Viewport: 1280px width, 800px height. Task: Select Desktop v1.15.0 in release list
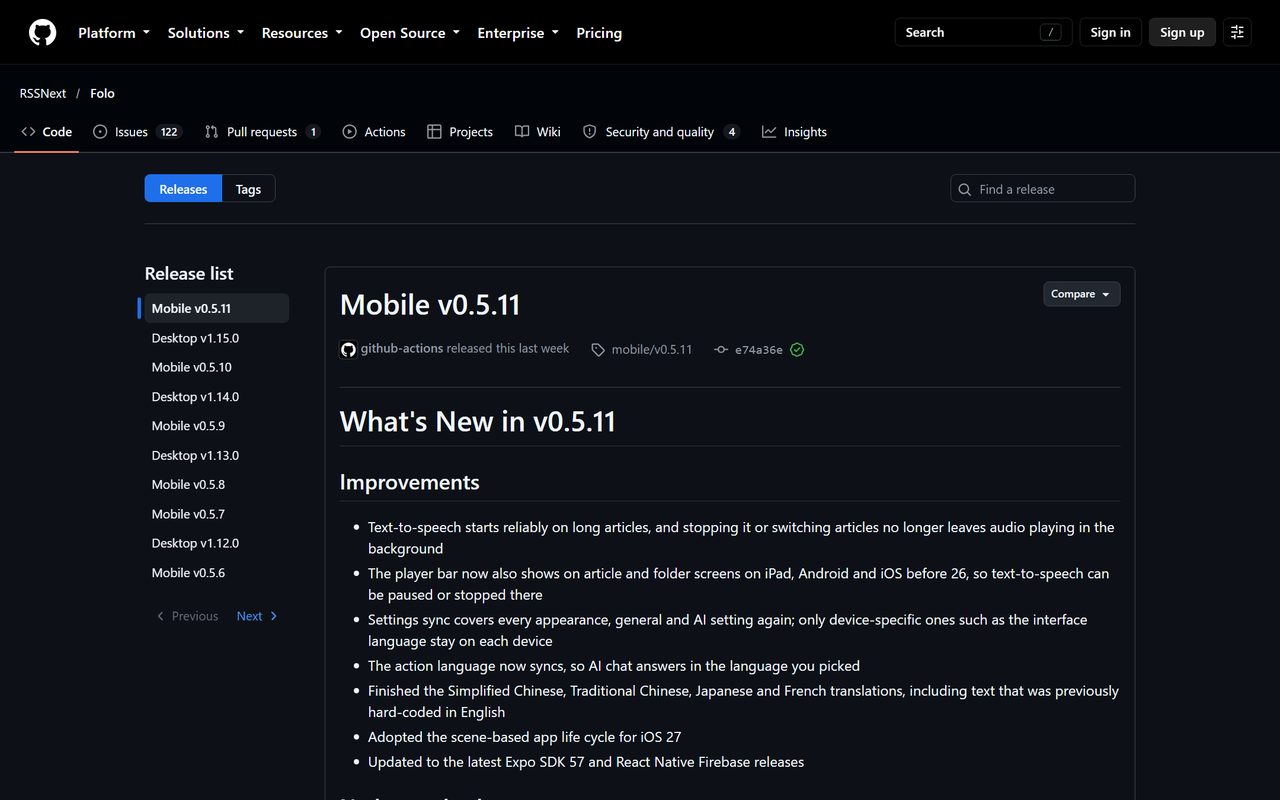pos(195,338)
